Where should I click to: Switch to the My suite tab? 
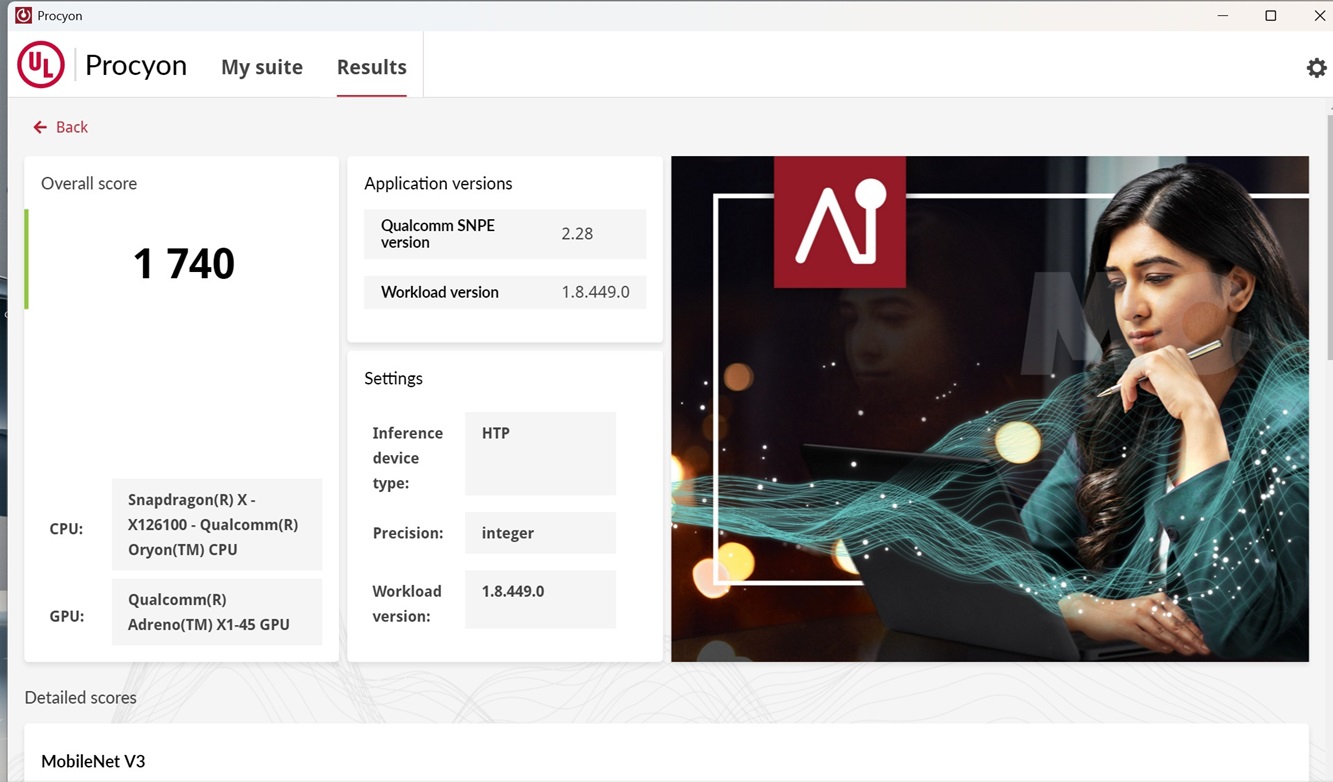[262, 67]
